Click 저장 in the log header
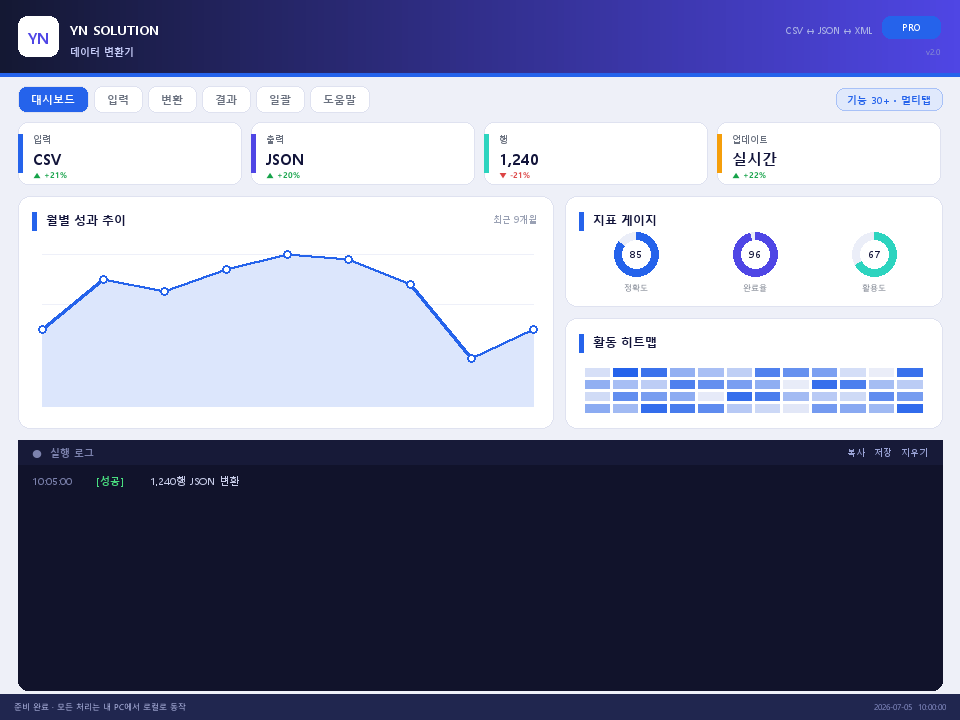Screen dimensions: 960x720 (x=883, y=452)
